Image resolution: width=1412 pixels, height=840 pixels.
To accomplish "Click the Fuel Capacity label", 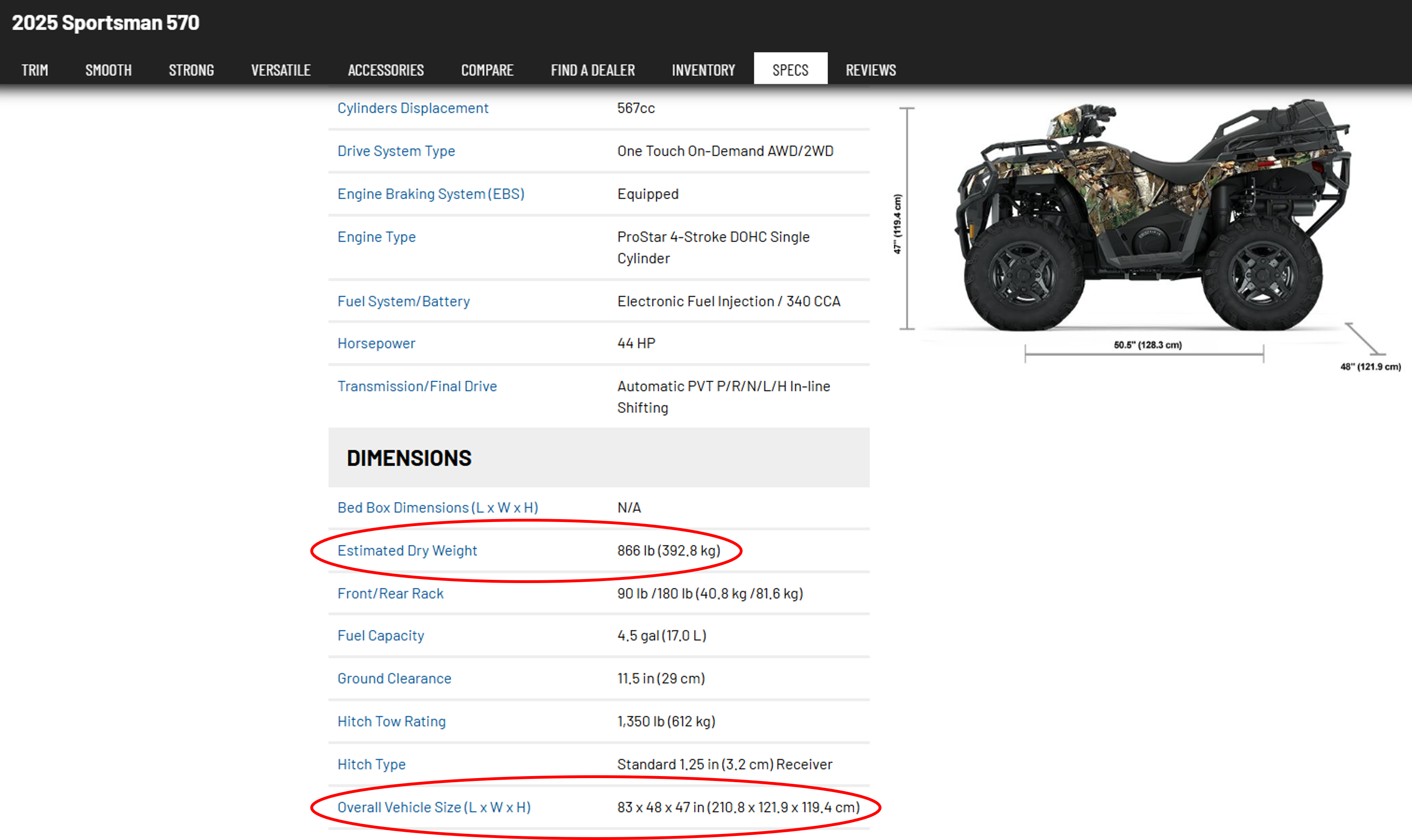I will pyautogui.click(x=381, y=636).
